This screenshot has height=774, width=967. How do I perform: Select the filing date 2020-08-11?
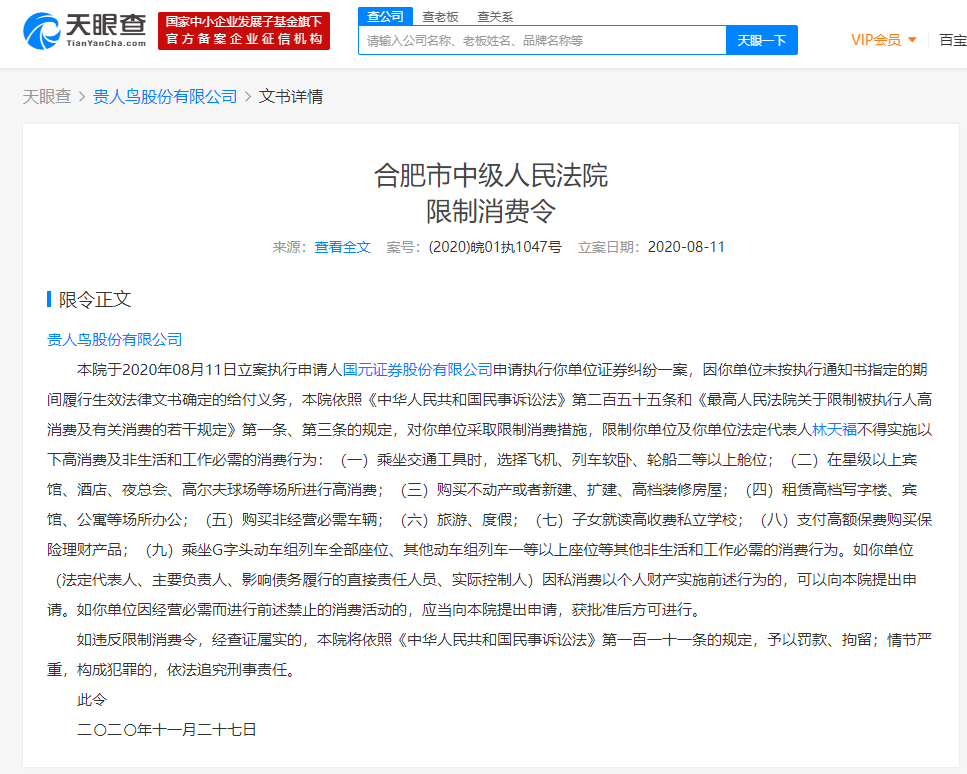point(686,247)
